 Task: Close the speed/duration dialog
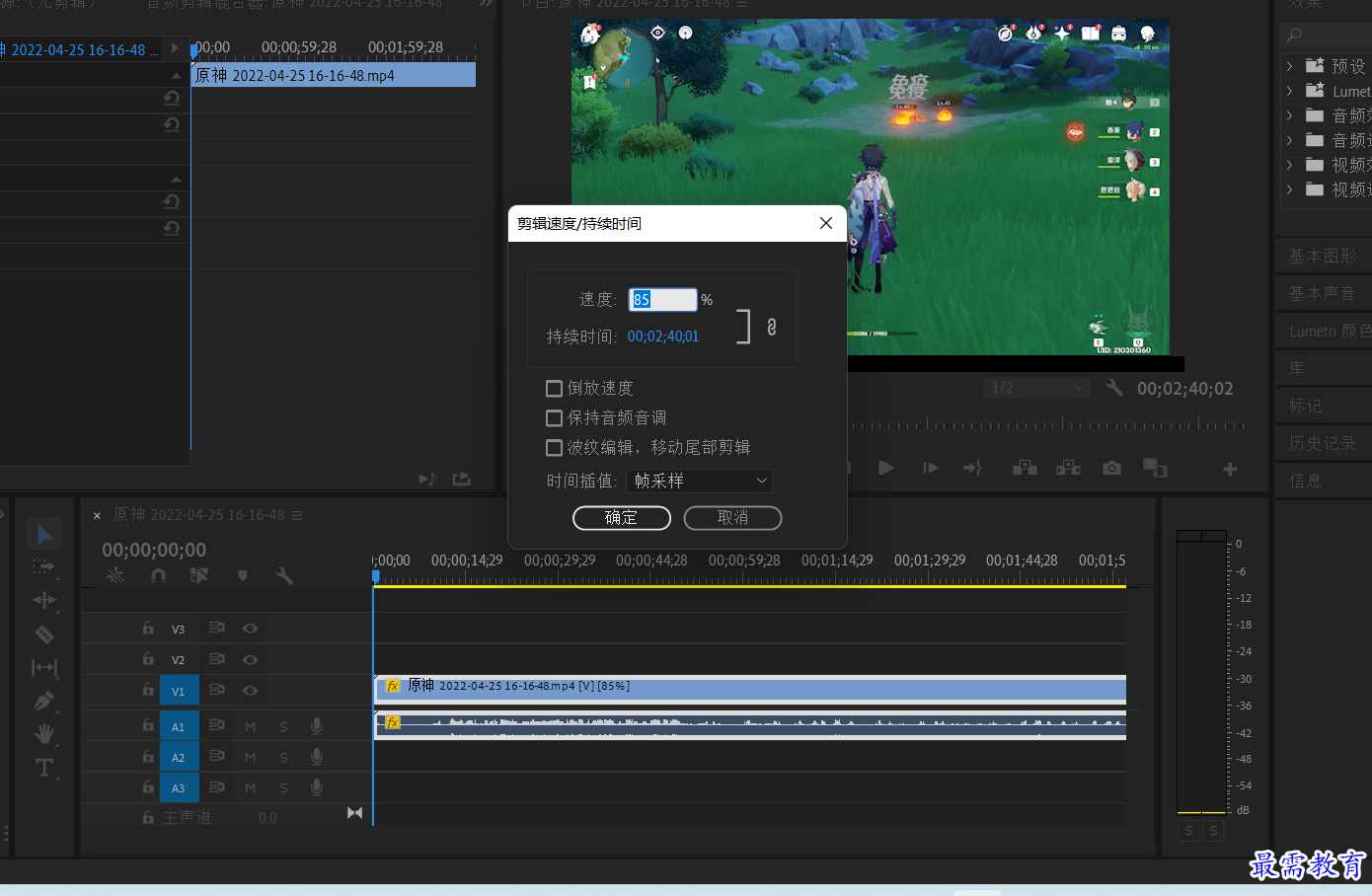[x=826, y=223]
